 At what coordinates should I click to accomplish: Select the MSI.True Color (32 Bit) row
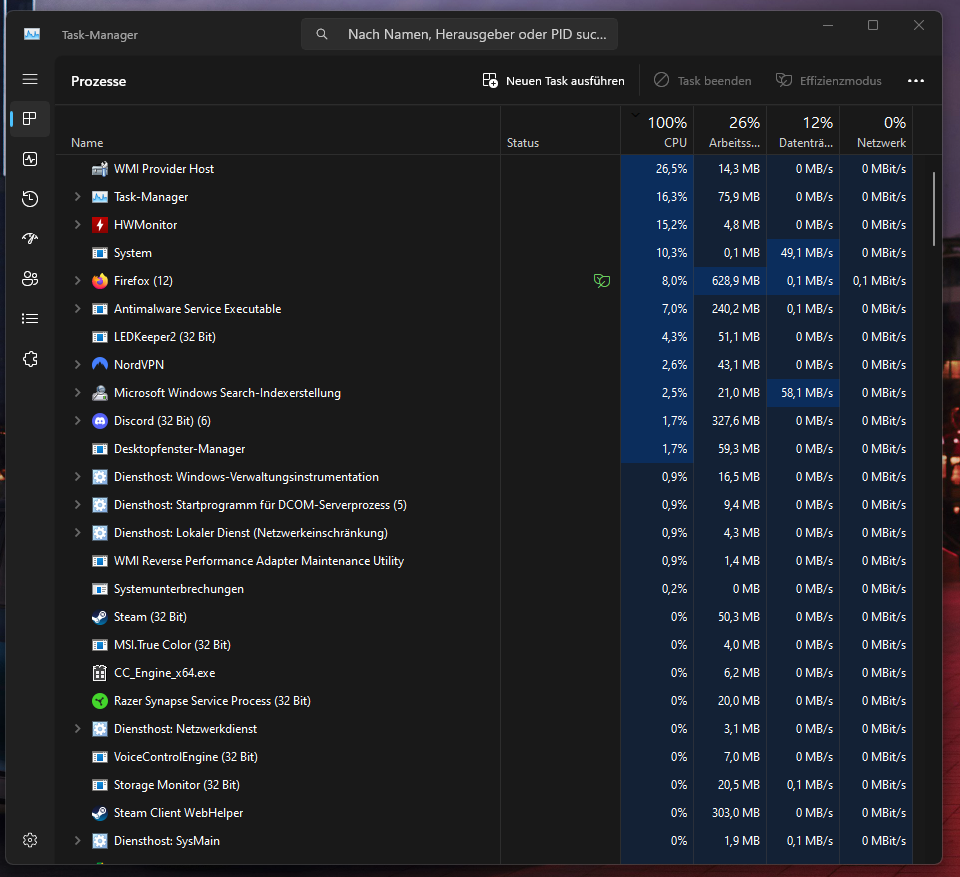[x=484, y=645]
